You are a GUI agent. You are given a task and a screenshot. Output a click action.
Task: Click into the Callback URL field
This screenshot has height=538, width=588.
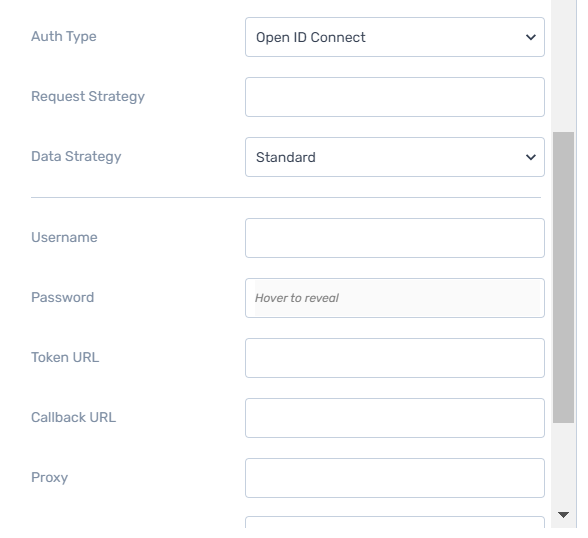tap(394, 418)
